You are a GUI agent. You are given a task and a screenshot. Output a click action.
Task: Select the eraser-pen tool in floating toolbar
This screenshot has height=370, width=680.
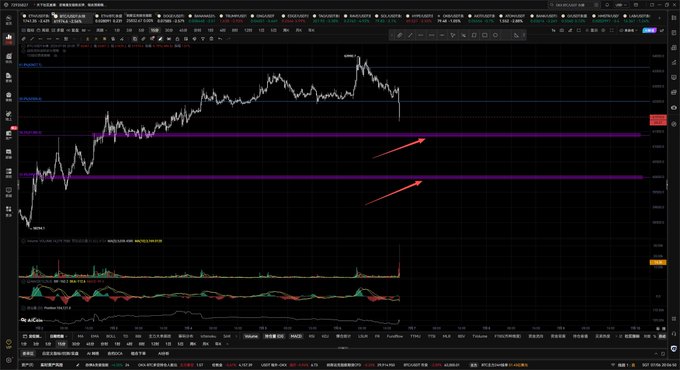(399, 35)
